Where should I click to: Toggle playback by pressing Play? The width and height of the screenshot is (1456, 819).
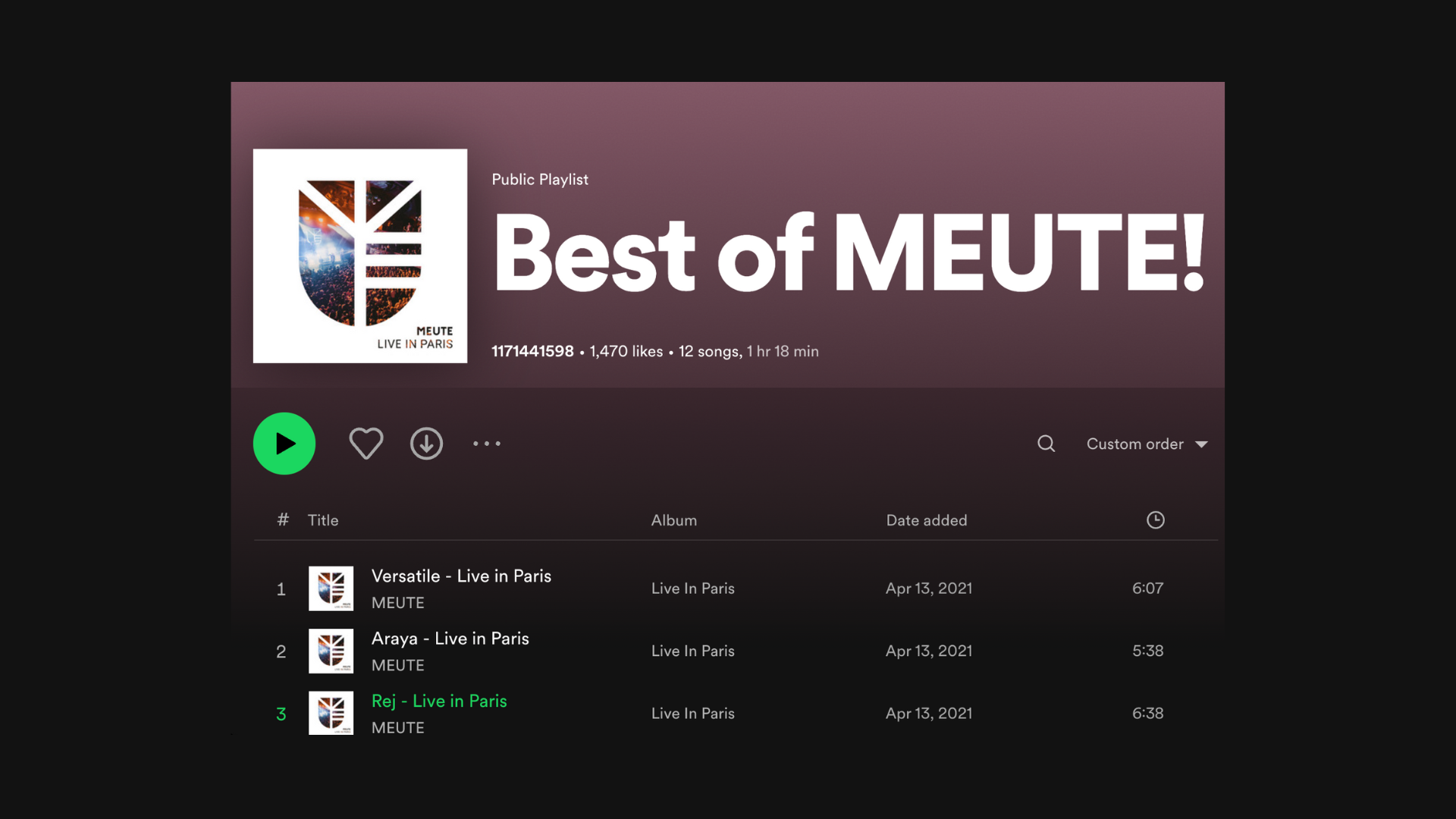(284, 443)
